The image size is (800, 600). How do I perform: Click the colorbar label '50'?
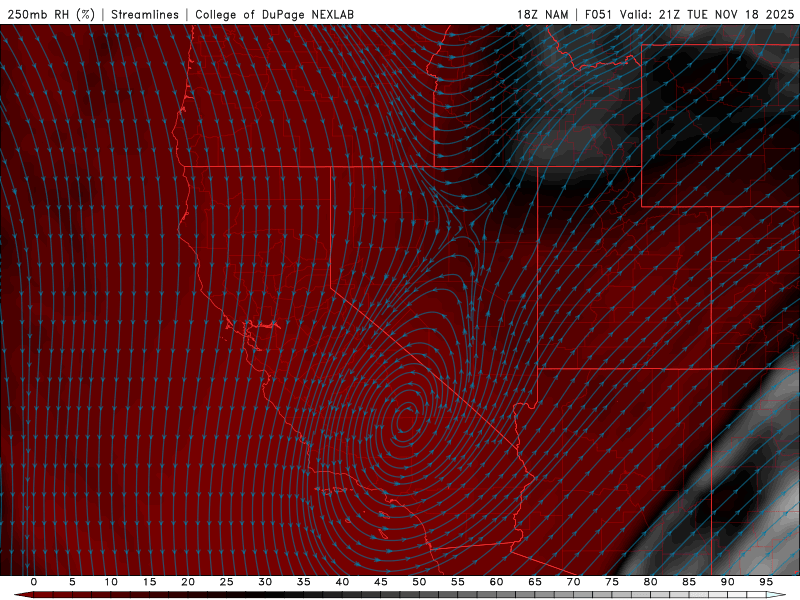pyautogui.click(x=419, y=582)
